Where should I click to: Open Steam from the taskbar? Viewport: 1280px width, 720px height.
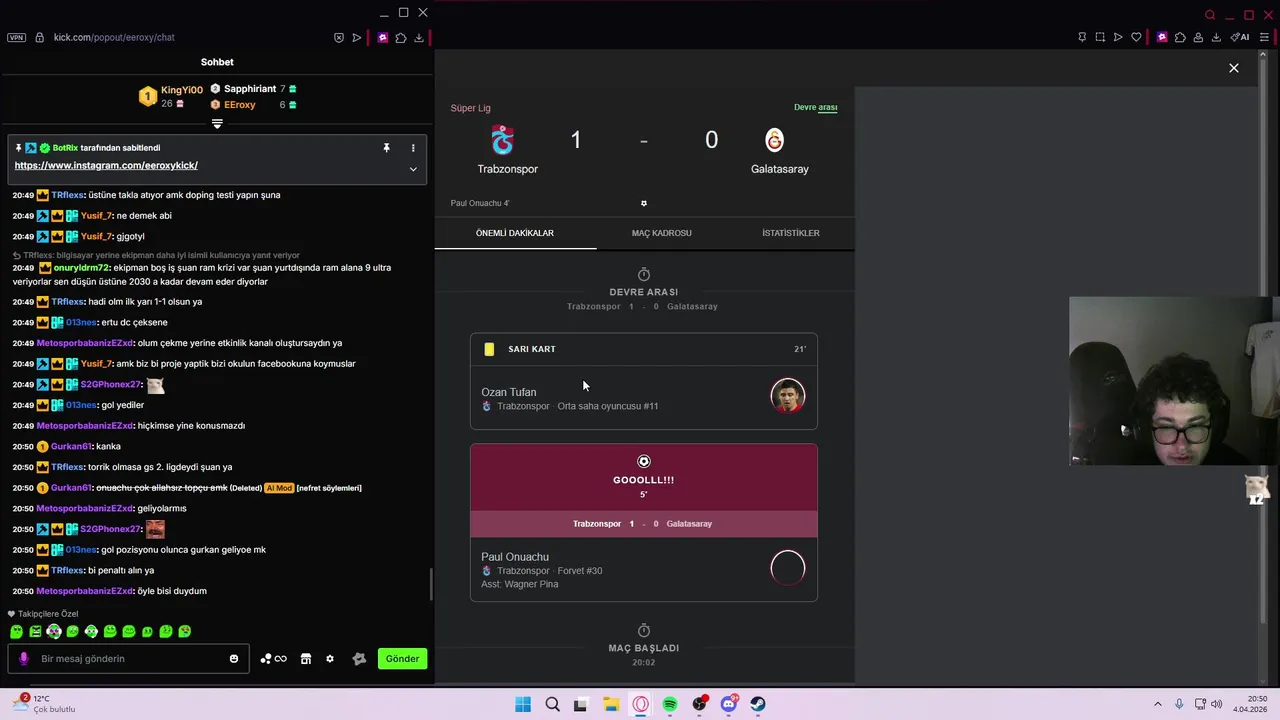click(x=758, y=704)
